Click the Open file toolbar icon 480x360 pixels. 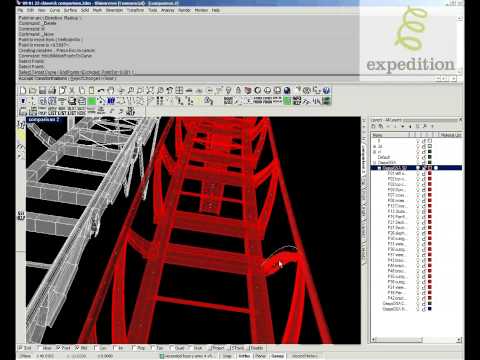(x=33, y=90)
